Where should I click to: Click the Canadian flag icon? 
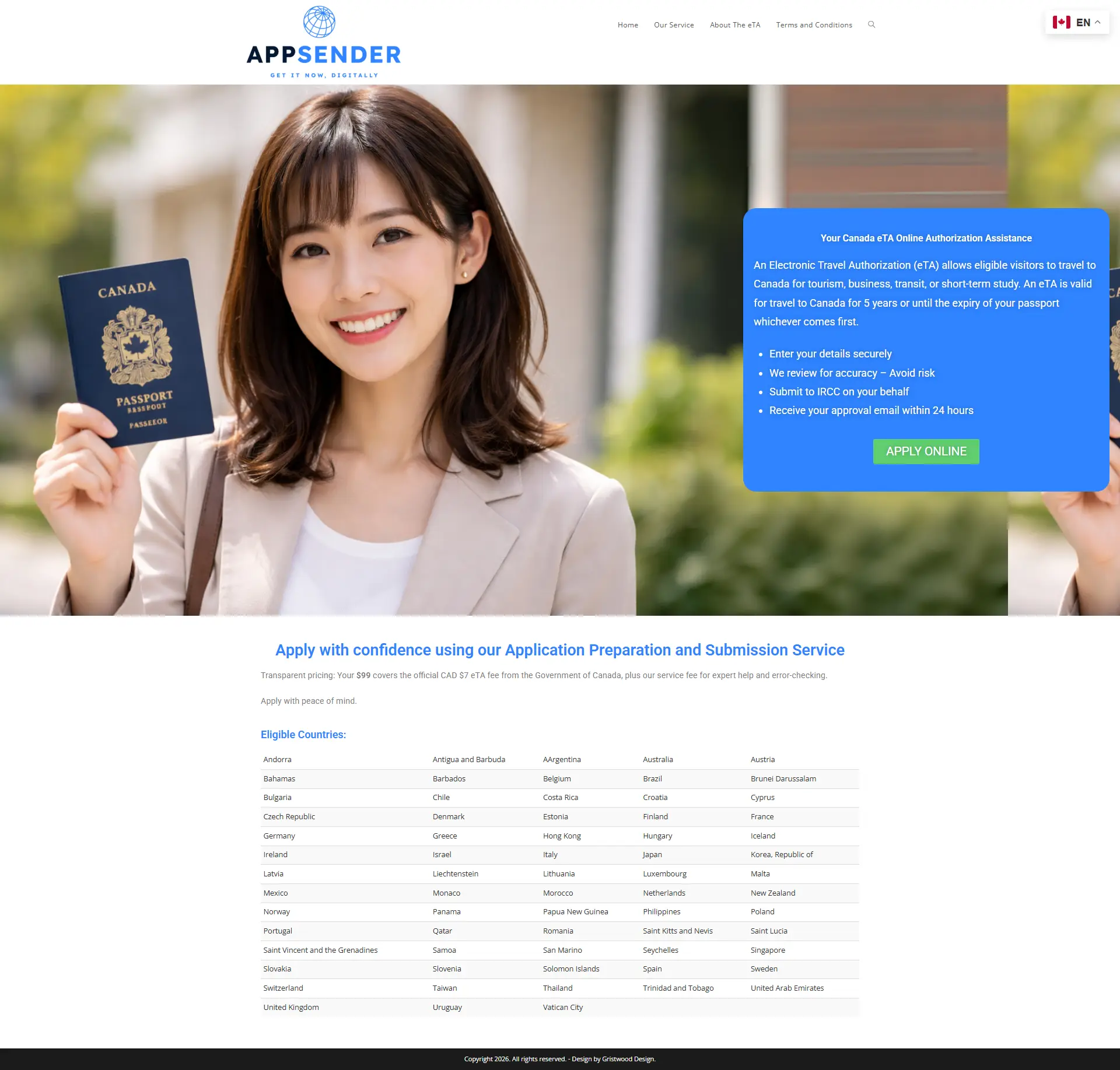(1061, 22)
